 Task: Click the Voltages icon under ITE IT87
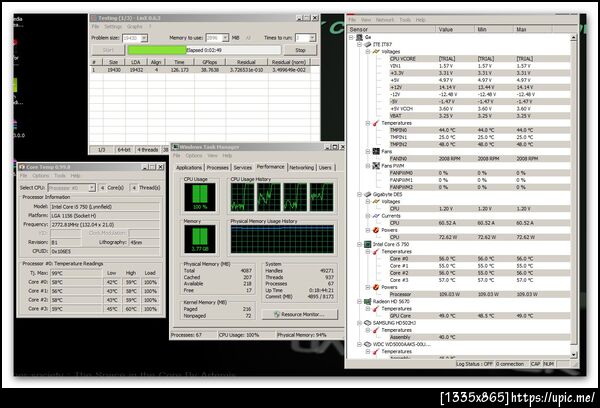[x=376, y=51]
